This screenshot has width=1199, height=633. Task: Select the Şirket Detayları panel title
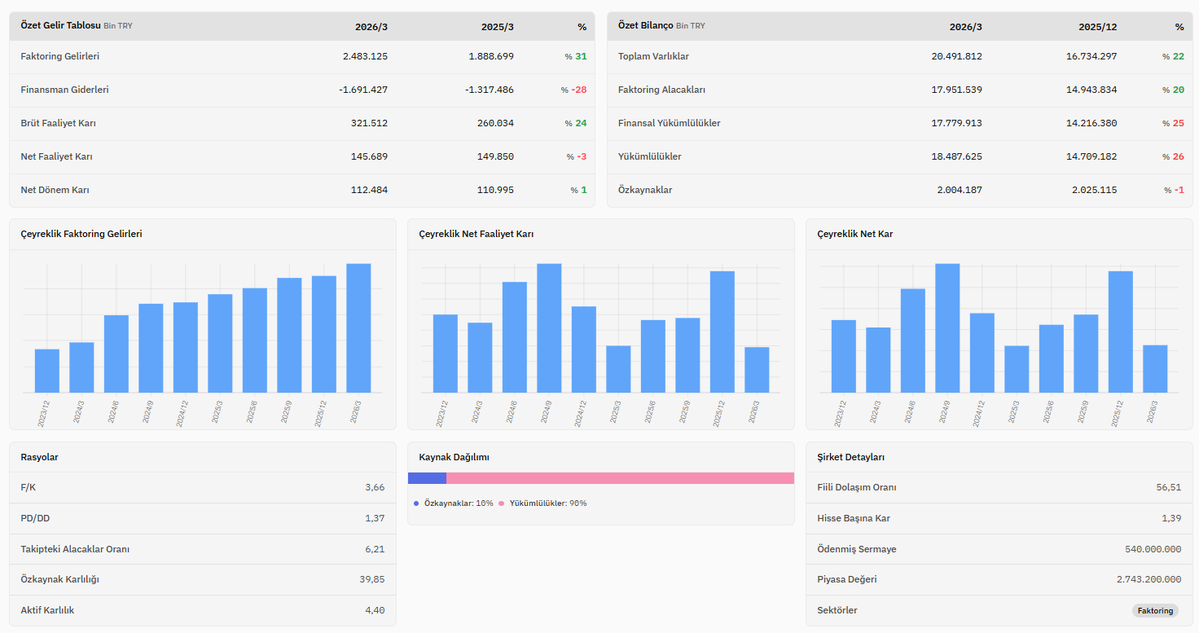coord(851,457)
